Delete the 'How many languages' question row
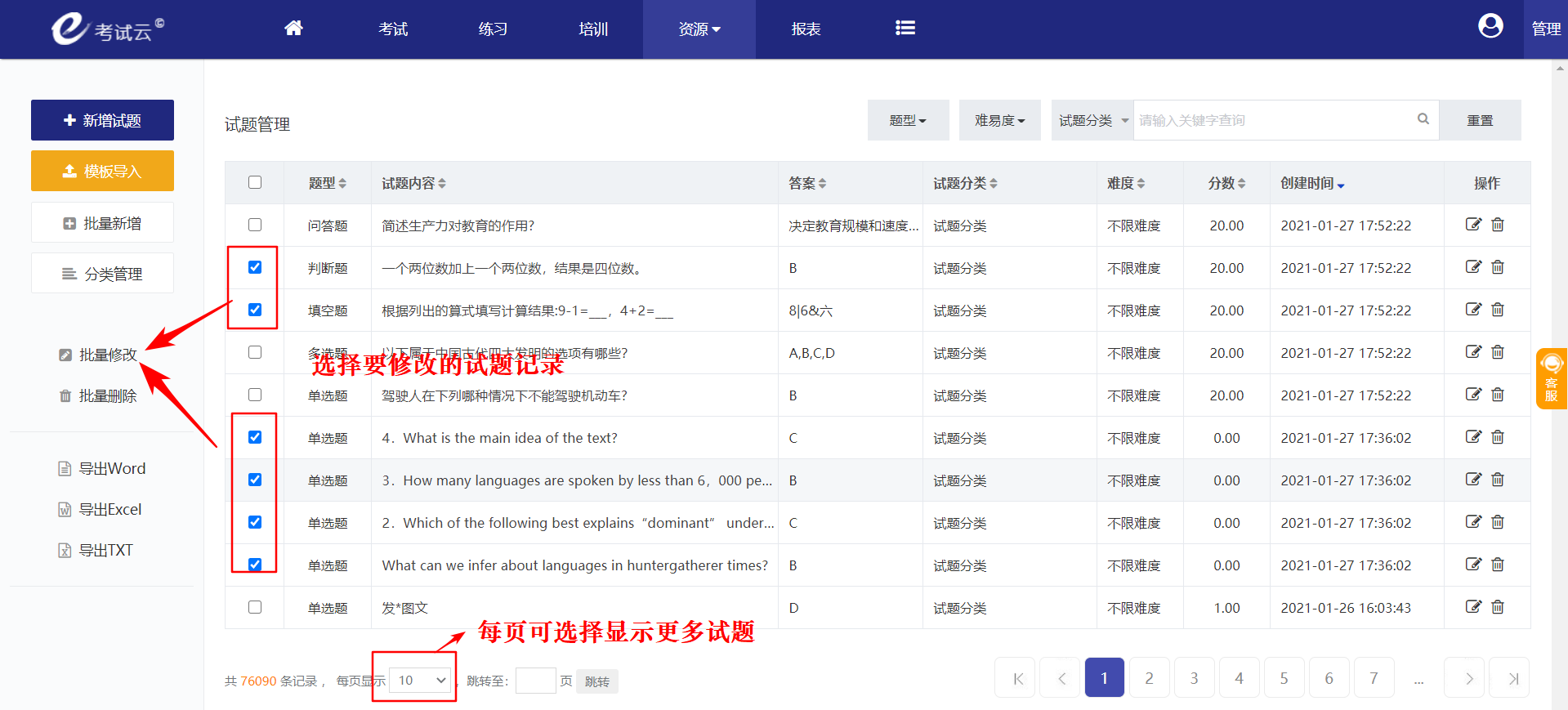Viewport: 1568px width, 710px height. (1498, 480)
